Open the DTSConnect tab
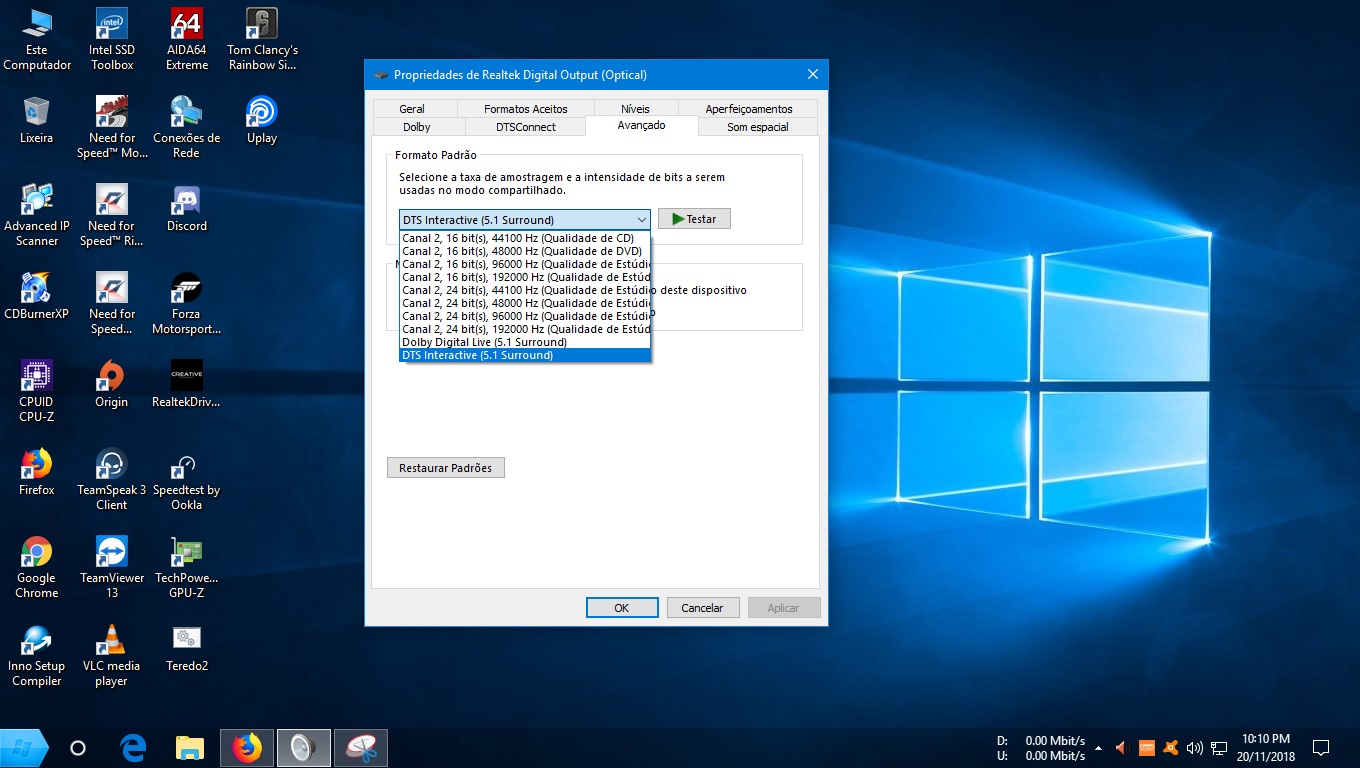The width and height of the screenshot is (1360, 768). [x=526, y=127]
